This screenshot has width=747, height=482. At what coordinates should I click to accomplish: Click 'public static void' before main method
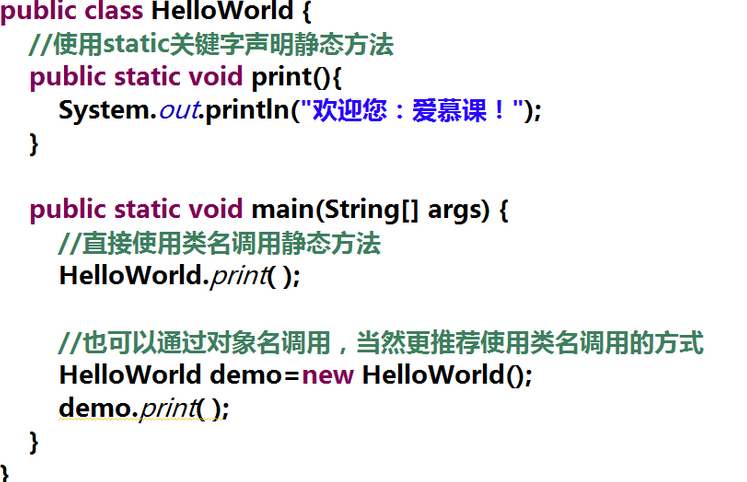tap(136, 210)
